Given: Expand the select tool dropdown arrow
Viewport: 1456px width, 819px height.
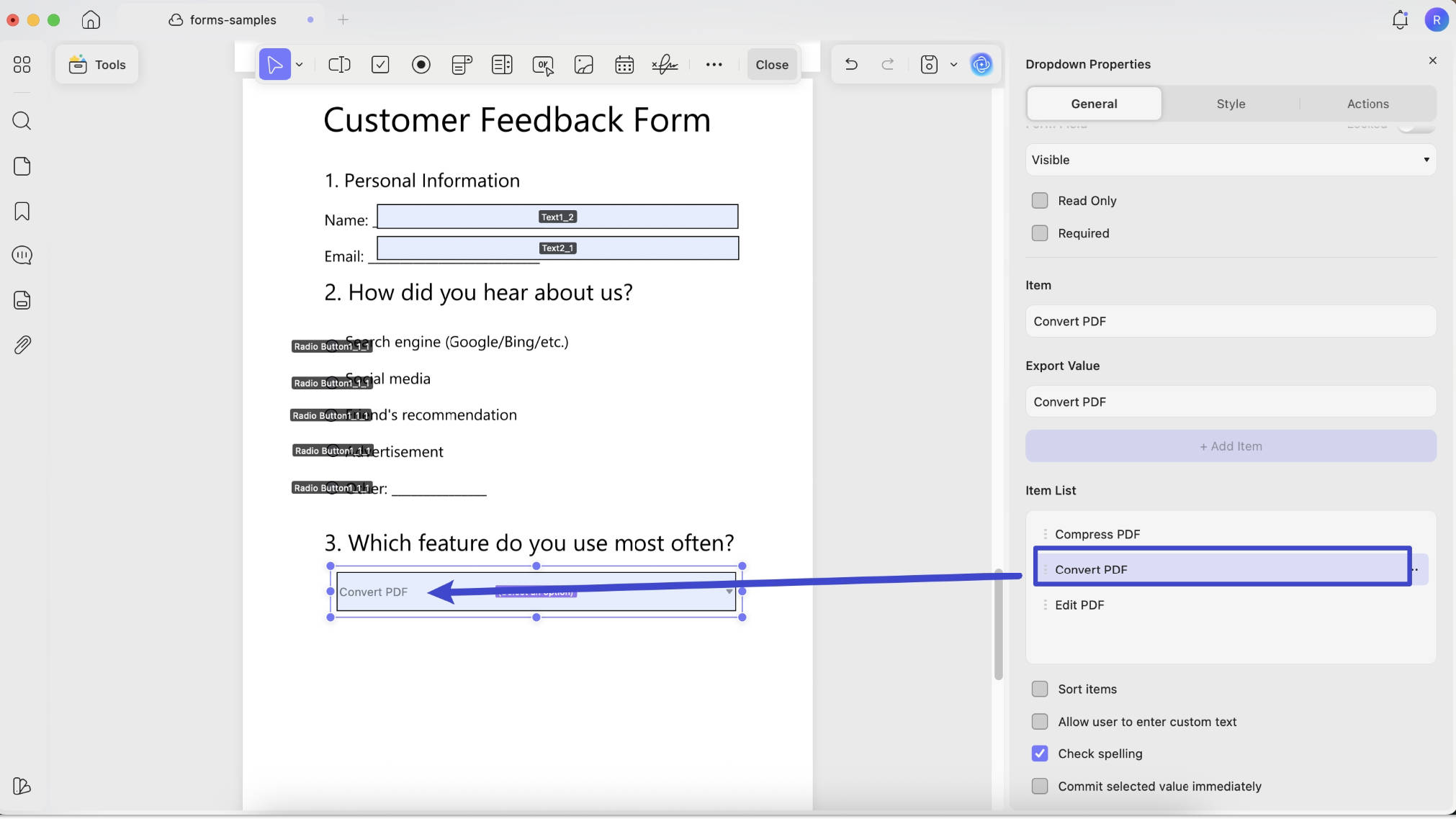Looking at the screenshot, I should pyautogui.click(x=300, y=65).
